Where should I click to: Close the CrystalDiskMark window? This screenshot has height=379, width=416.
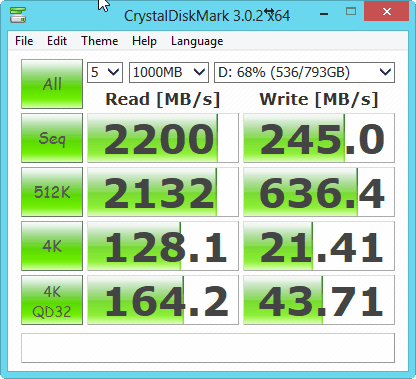click(386, 12)
